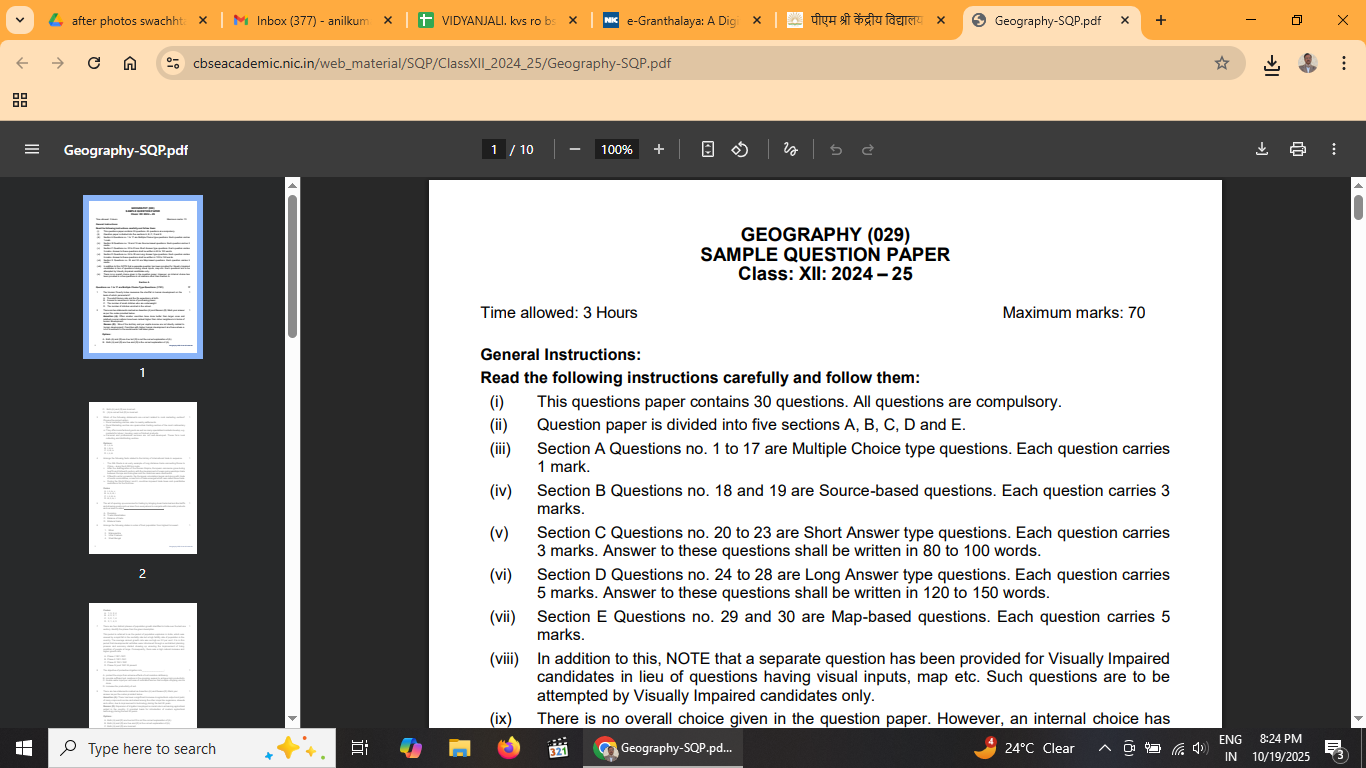
Task: Select page 2 thumbnail in sidebar
Action: (x=142, y=478)
